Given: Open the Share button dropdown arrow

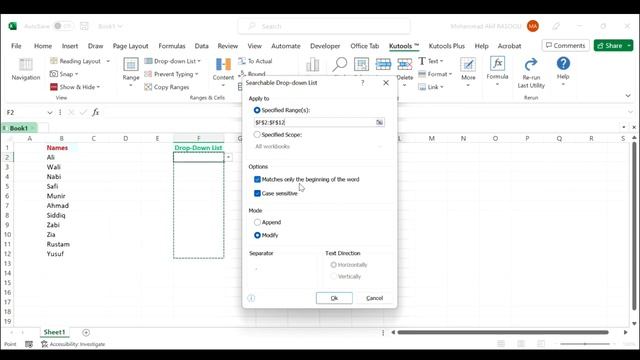Looking at the screenshot, I should pyautogui.click(x=629, y=46).
